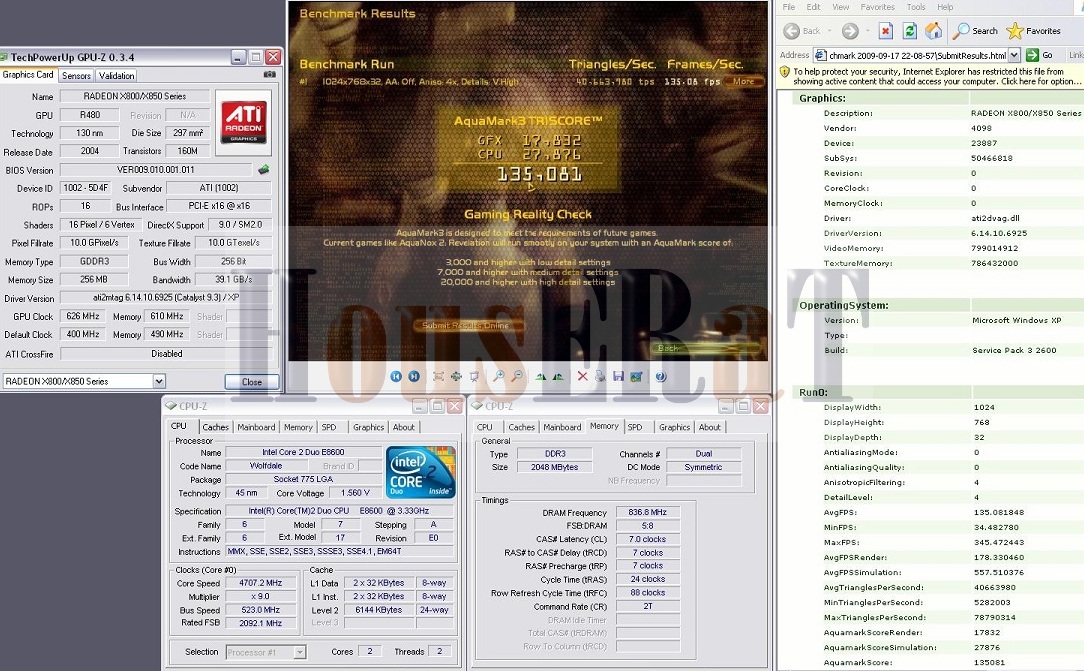This screenshot has height=671, width=1084.
Task: Click the Intel Core 2 Duo logo
Action: (420, 472)
